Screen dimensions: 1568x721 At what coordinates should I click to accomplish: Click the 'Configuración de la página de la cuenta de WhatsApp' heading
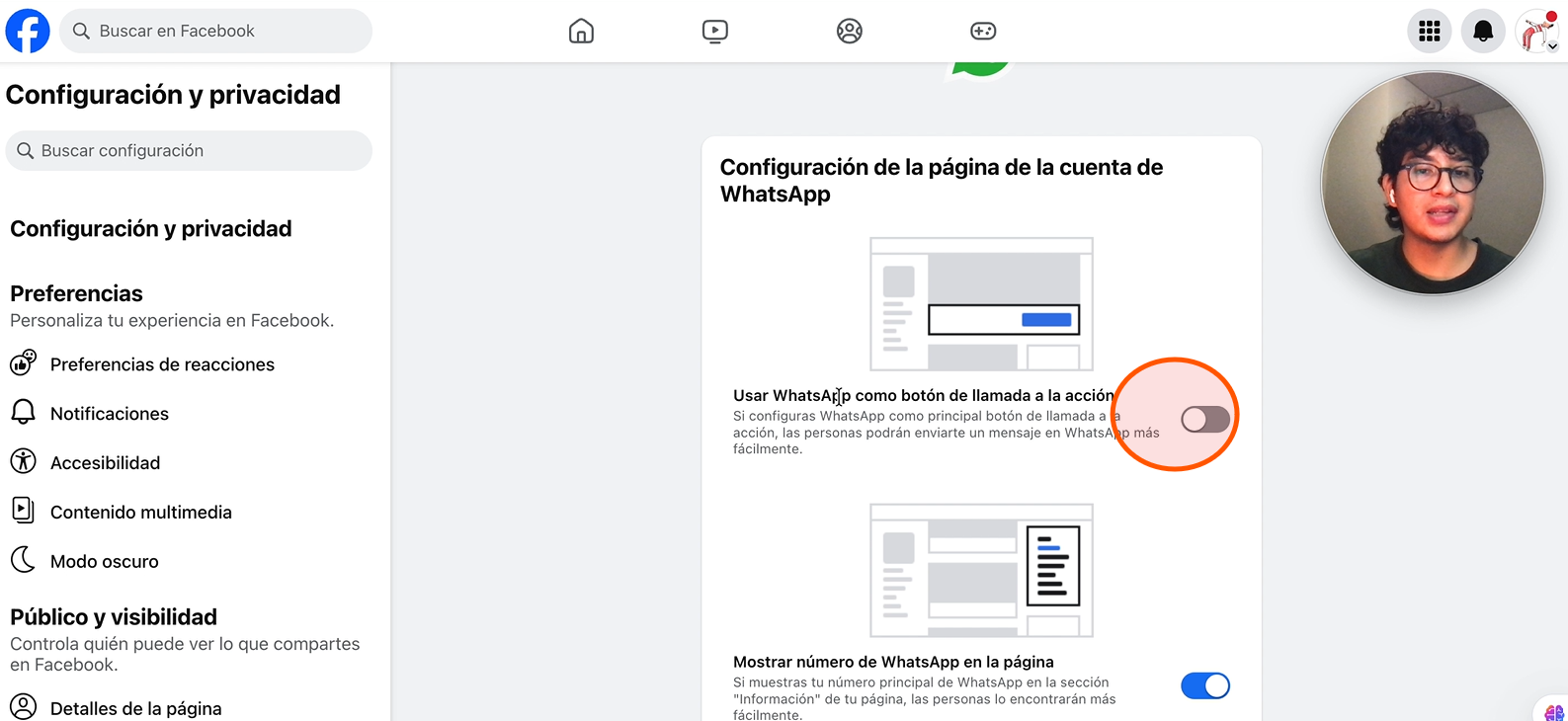[x=942, y=181]
